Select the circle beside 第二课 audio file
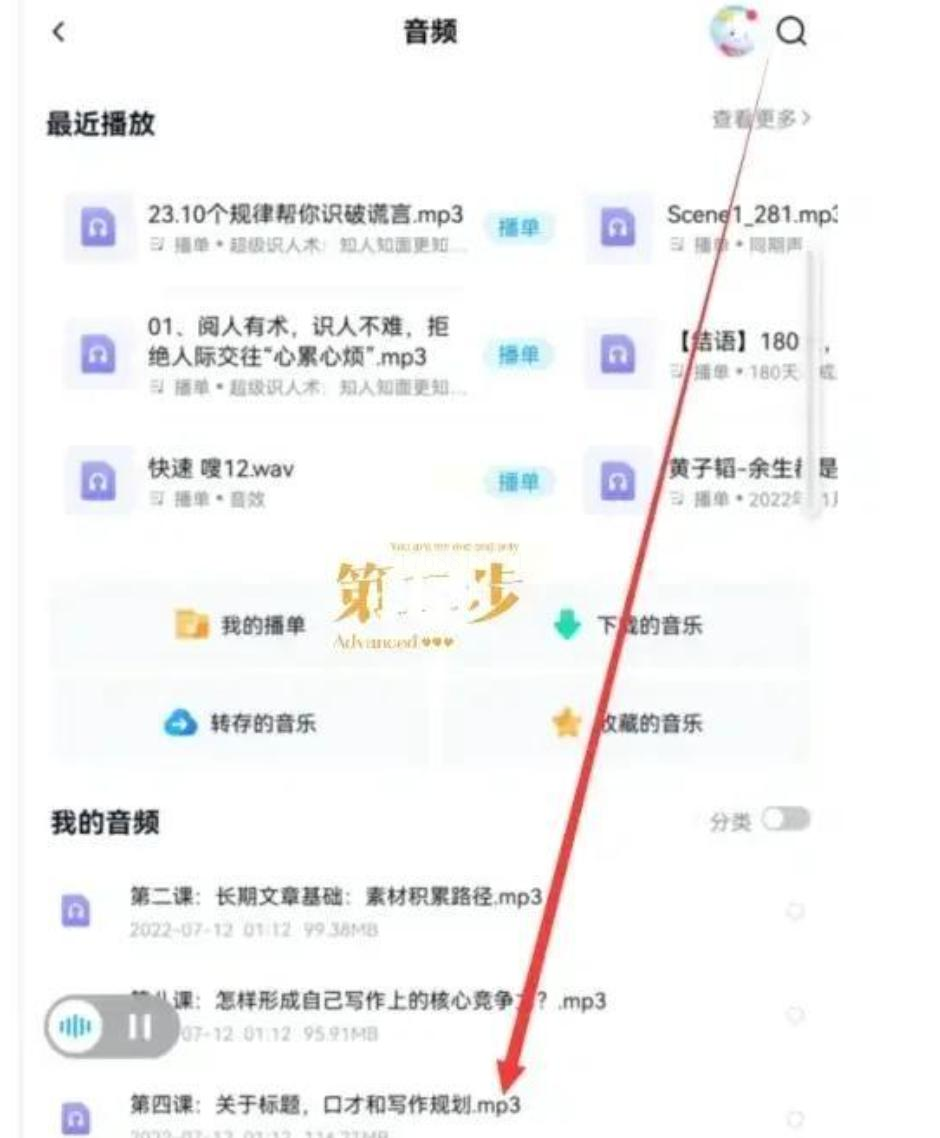Screen dimensions: 940x1138 pyautogui.click(x=795, y=911)
